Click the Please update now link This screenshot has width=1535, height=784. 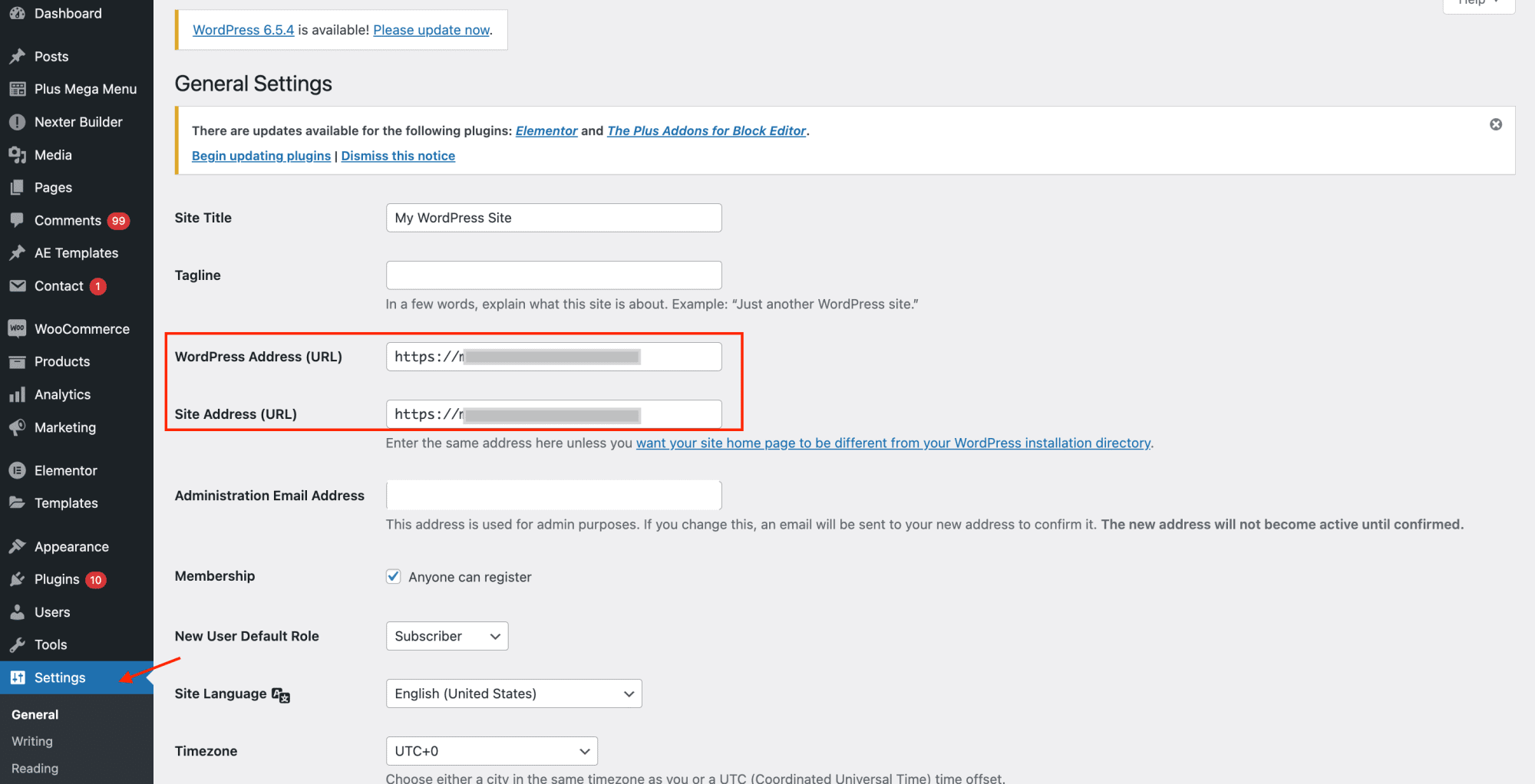coord(431,30)
